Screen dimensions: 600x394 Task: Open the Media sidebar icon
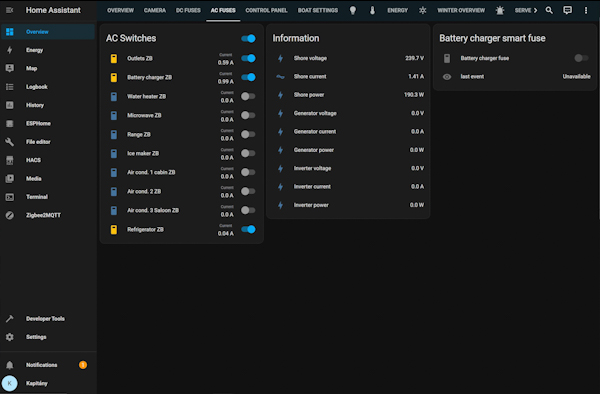click(10, 179)
